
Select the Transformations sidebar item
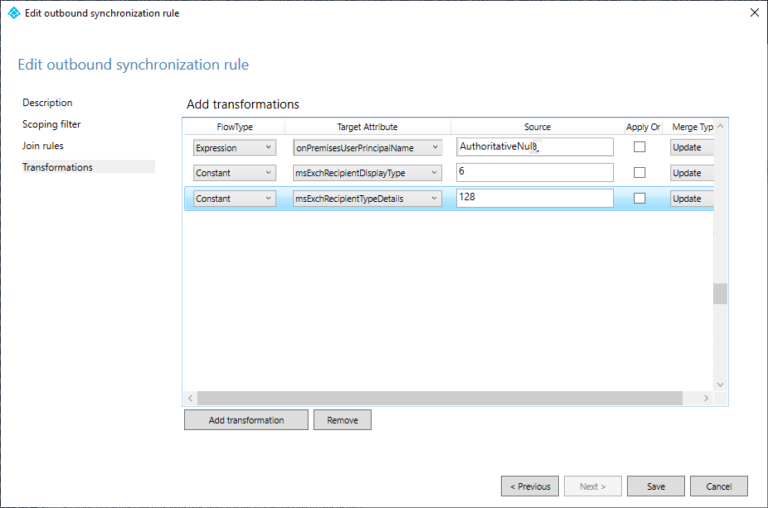[x=58, y=167]
